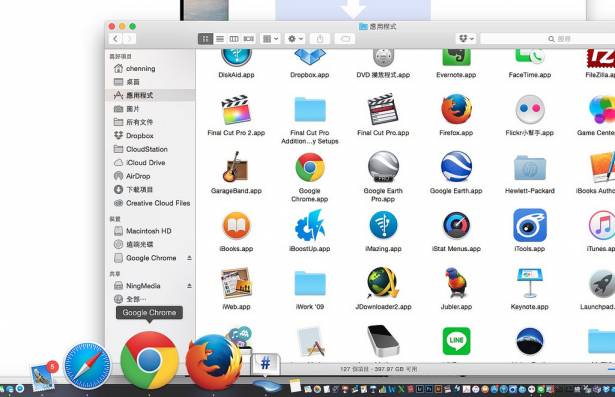Select Dropbox.app icon
Screen dimensions: 615x397
309,57
